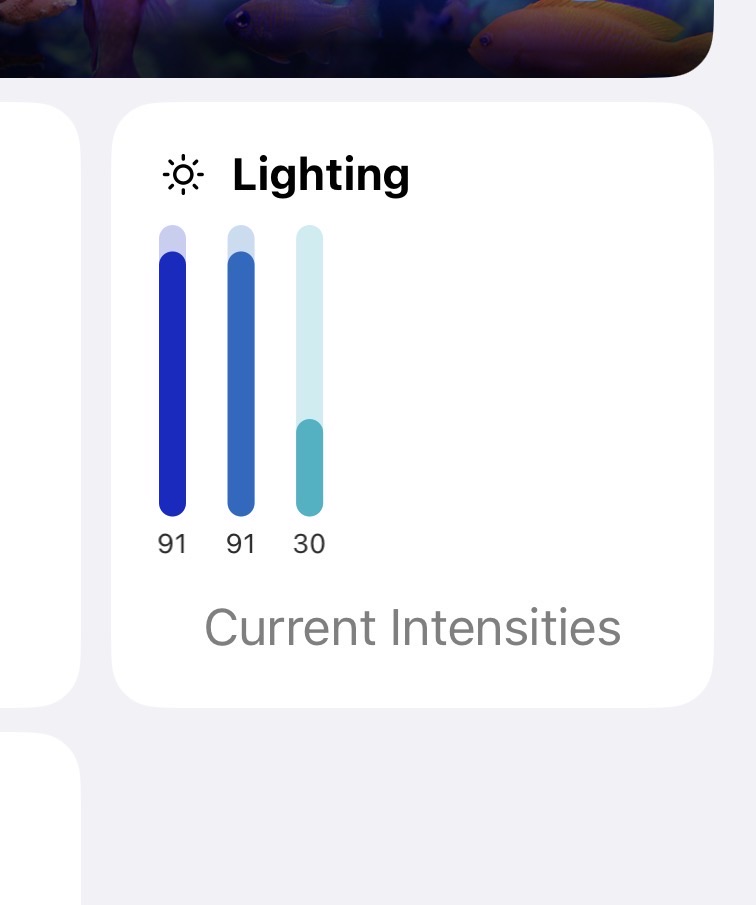
Task: Click the first 91 value label
Action: coord(172,544)
